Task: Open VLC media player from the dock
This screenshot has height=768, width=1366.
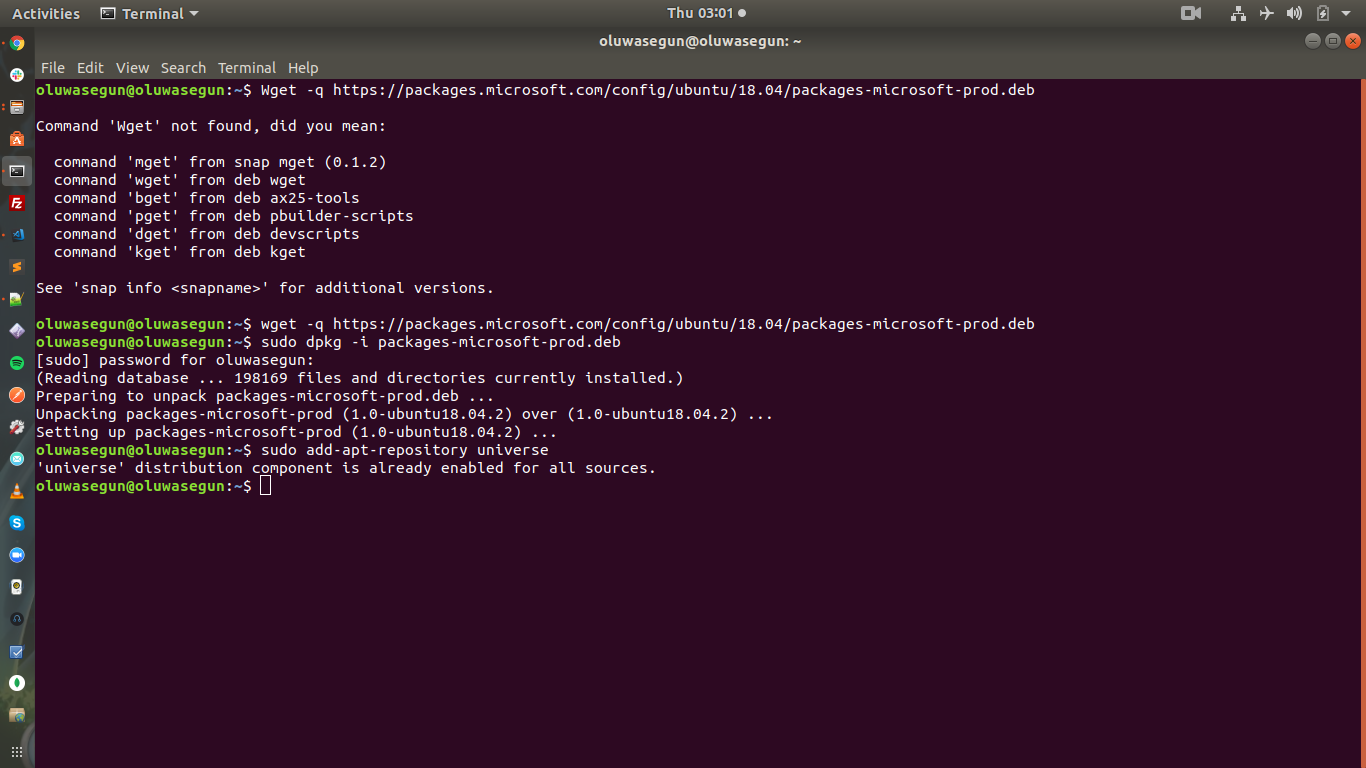Action: [x=16, y=491]
